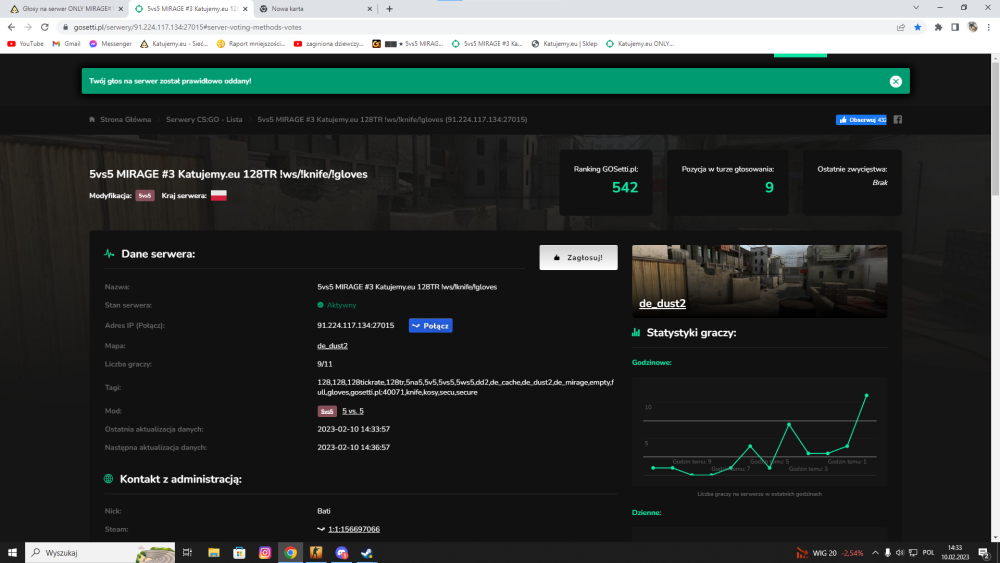Open the Raport mniejszości bookmark
Image resolution: width=1000 pixels, height=563 pixels.
point(251,44)
